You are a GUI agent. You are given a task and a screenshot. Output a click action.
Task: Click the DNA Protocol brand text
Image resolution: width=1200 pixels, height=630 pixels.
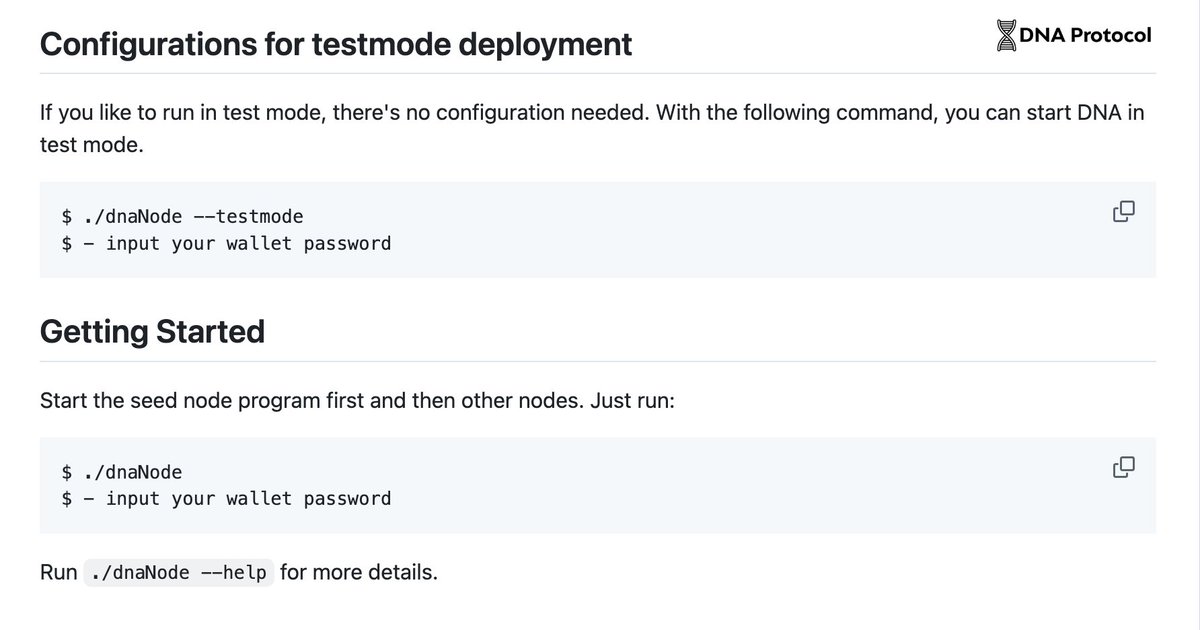click(1085, 35)
